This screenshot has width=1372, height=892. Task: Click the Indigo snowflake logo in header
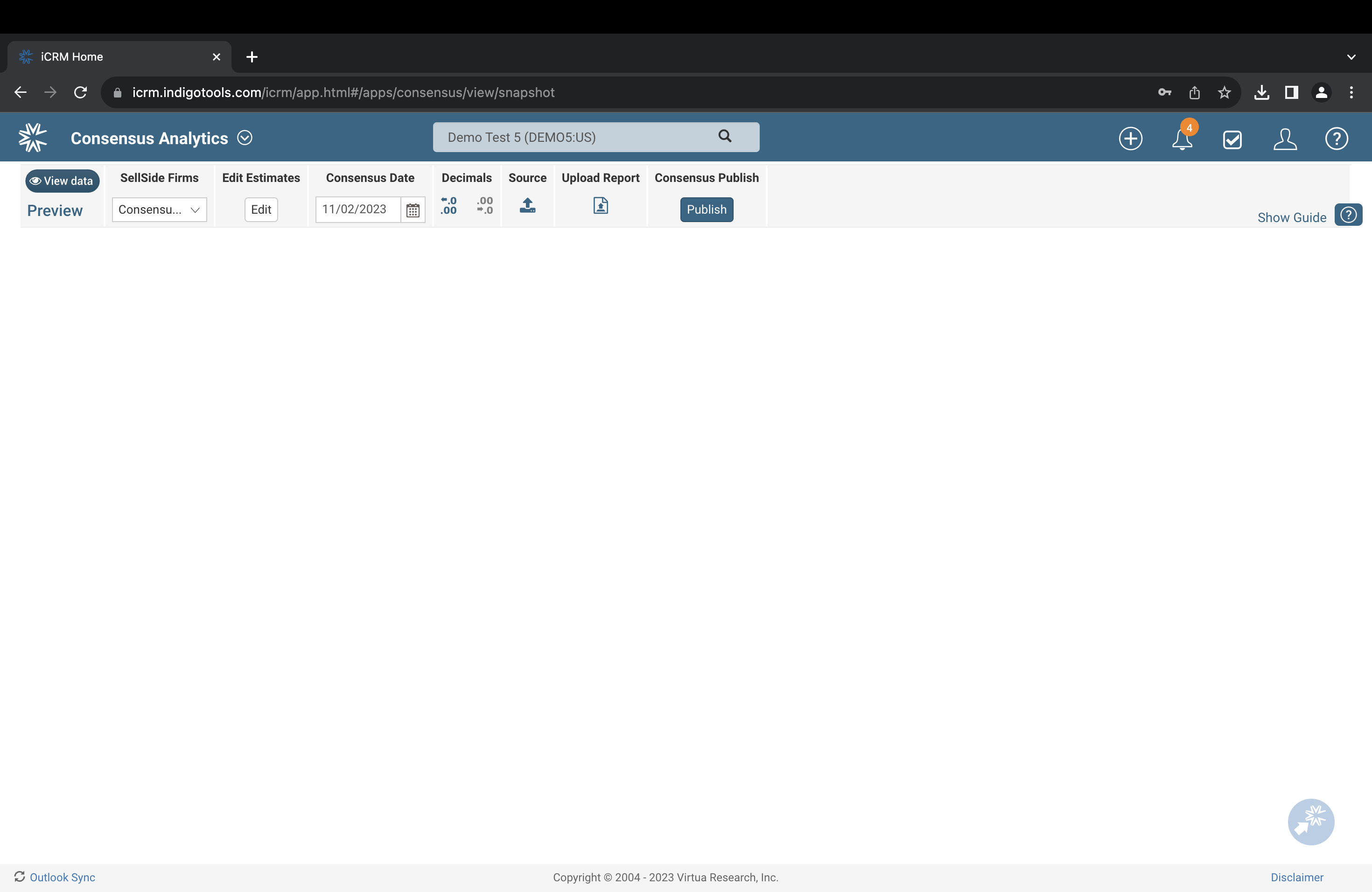point(33,138)
